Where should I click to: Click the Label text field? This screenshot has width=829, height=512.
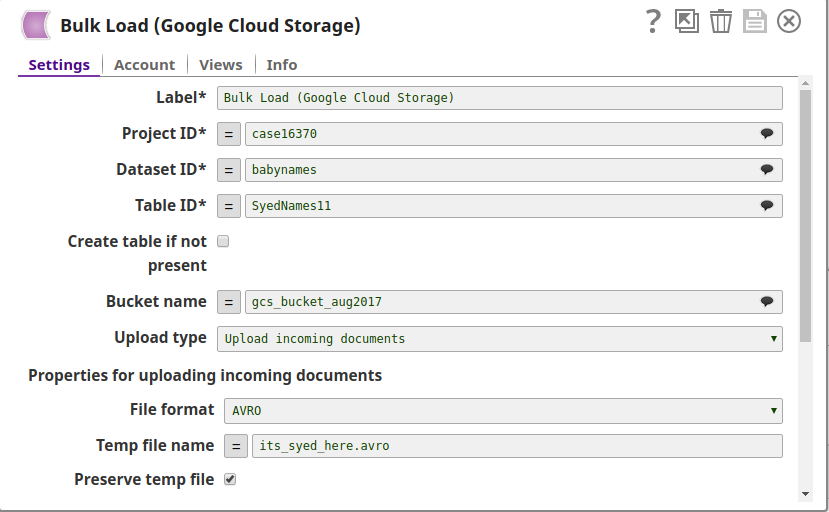pos(500,98)
